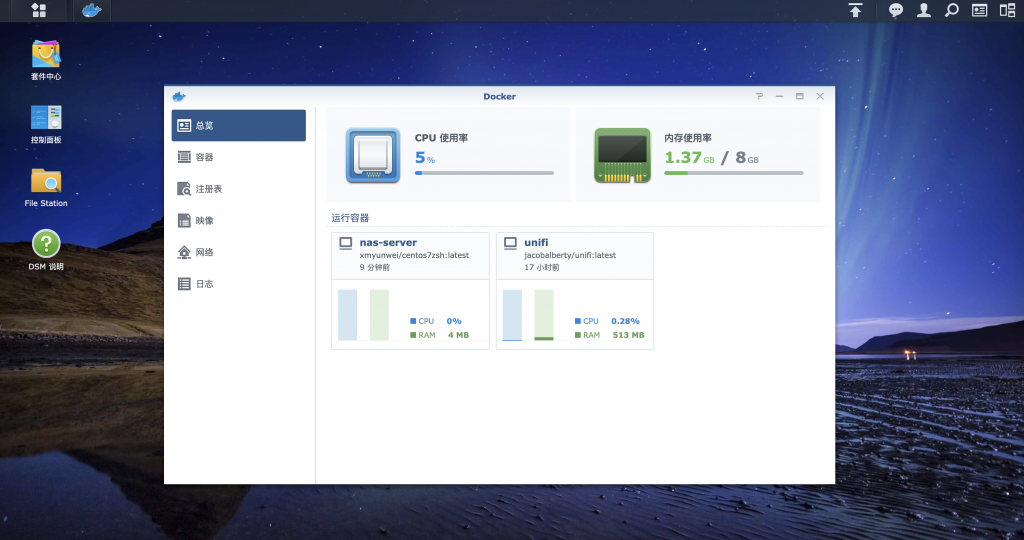Screen dimensions: 1024x540
Task: Open the search magnifier icon
Action: [x=952, y=10]
